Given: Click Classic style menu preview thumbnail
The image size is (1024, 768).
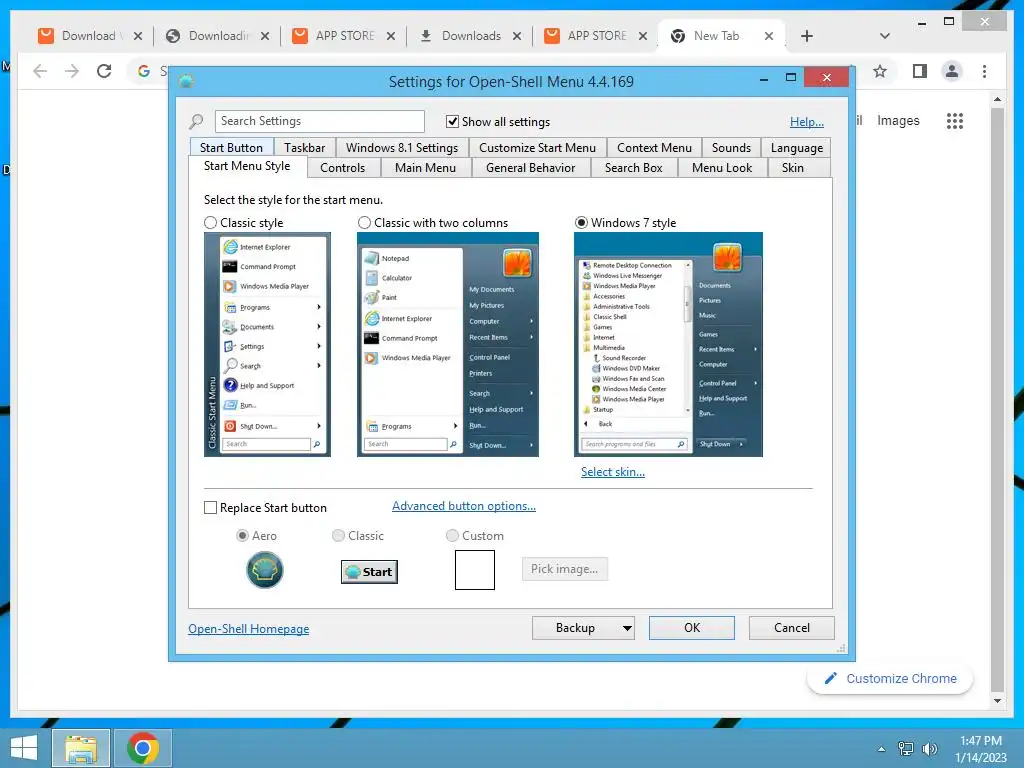Looking at the screenshot, I should click(x=267, y=344).
